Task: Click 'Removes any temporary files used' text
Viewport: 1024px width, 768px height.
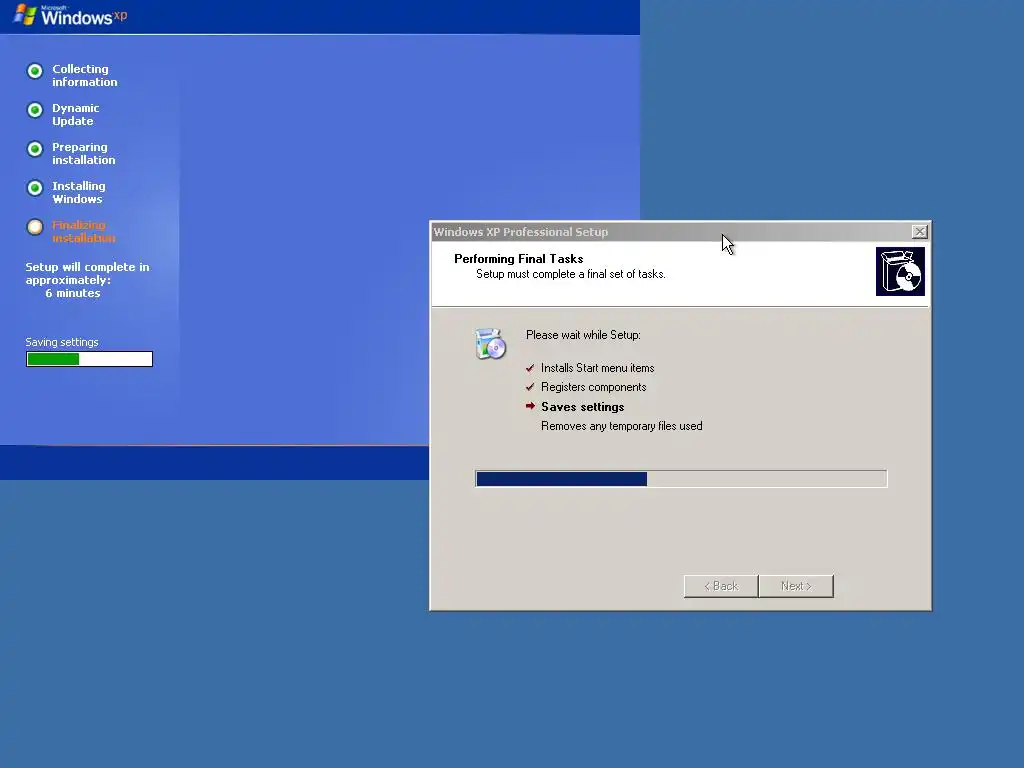Action: point(622,426)
